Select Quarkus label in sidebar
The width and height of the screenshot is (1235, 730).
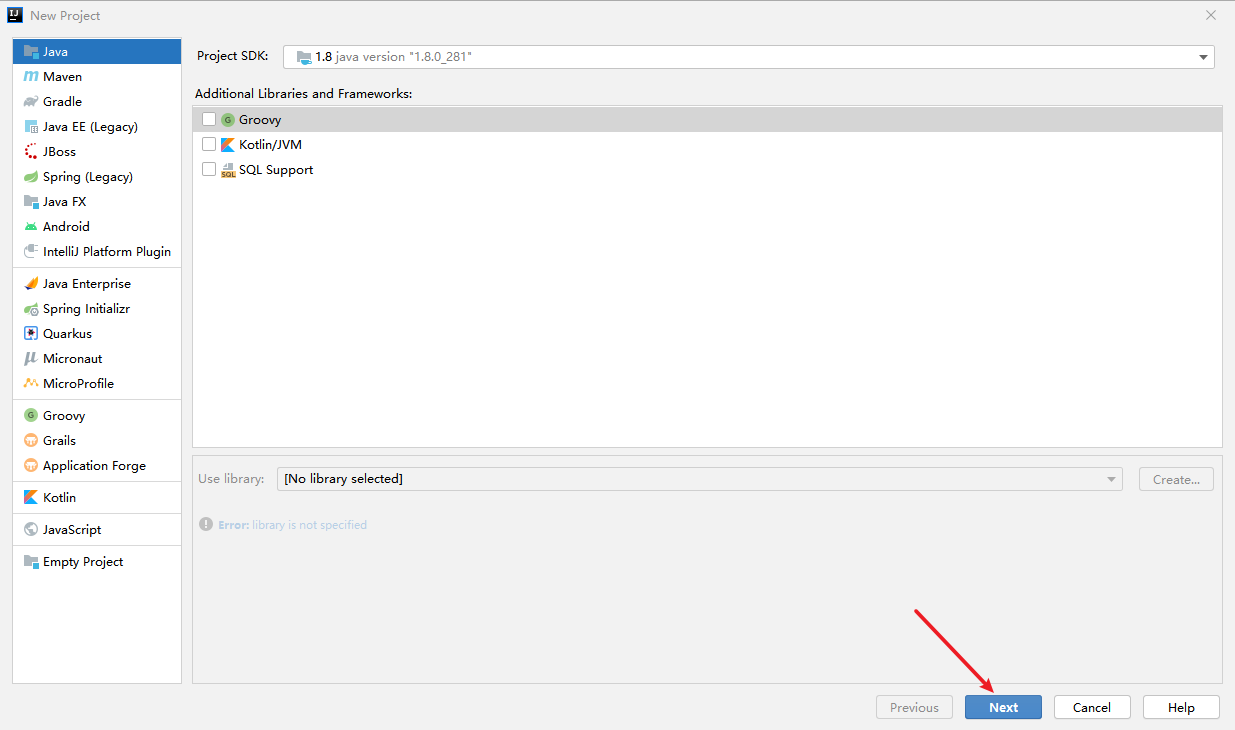(67, 333)
